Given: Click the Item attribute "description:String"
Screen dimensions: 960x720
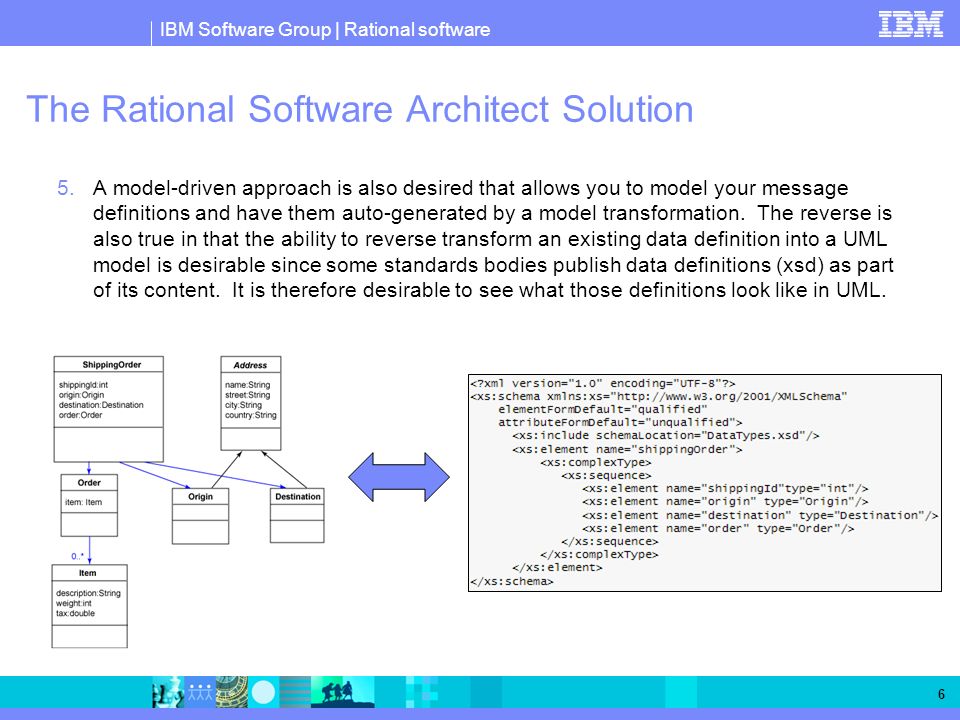Looking at the screenshot, I should 88,593.
